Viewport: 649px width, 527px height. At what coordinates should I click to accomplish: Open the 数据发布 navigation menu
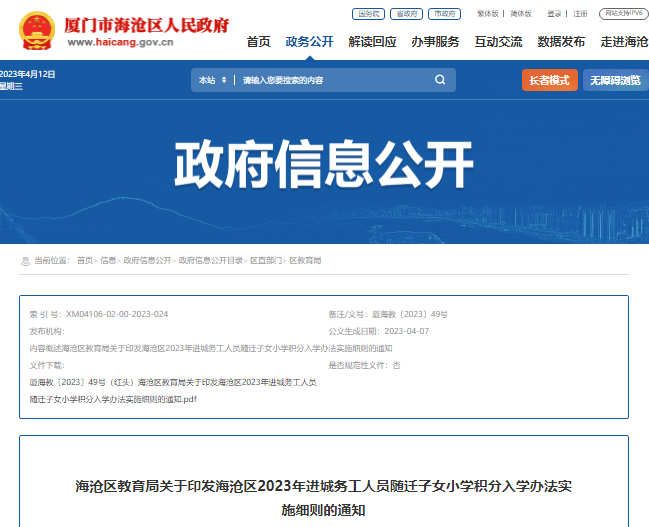coord(561,42)
